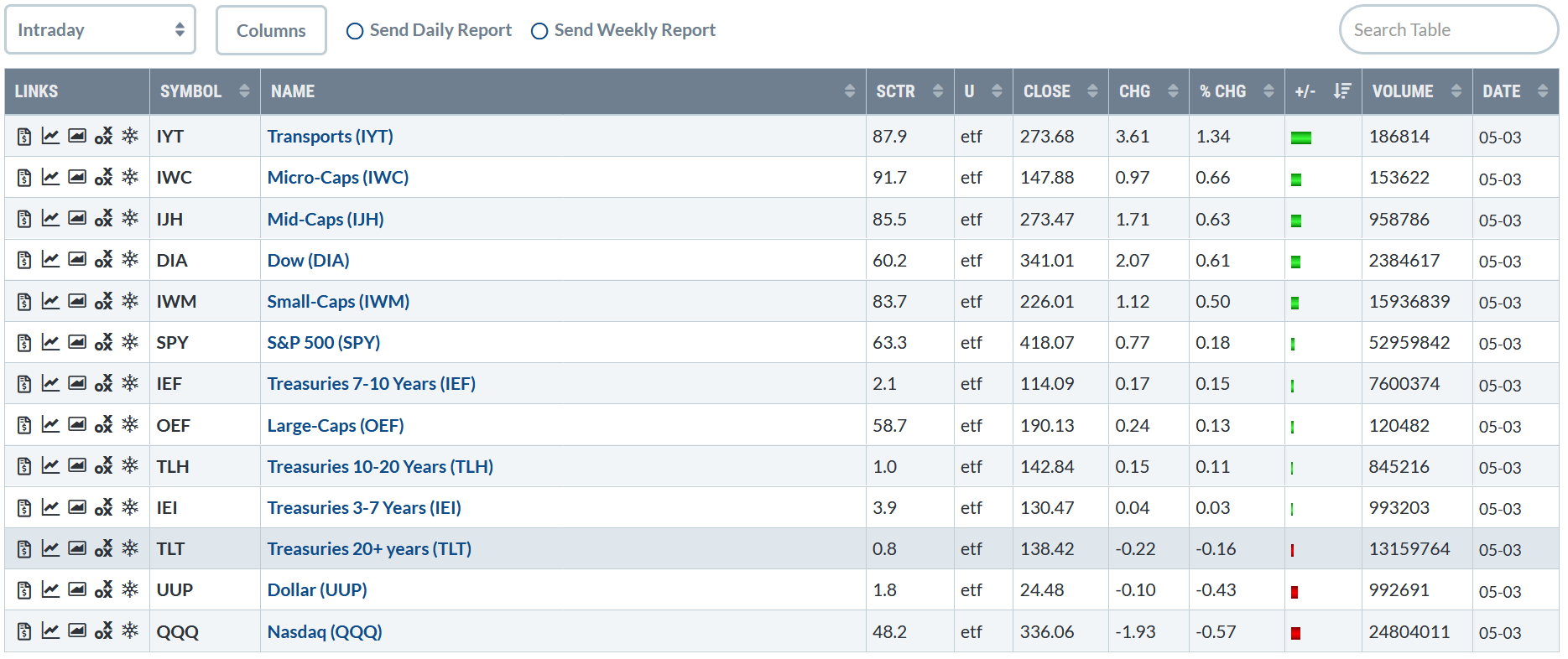Open S&P 500 (SPY) link
1568x659 pixels.
coord(324,342)
